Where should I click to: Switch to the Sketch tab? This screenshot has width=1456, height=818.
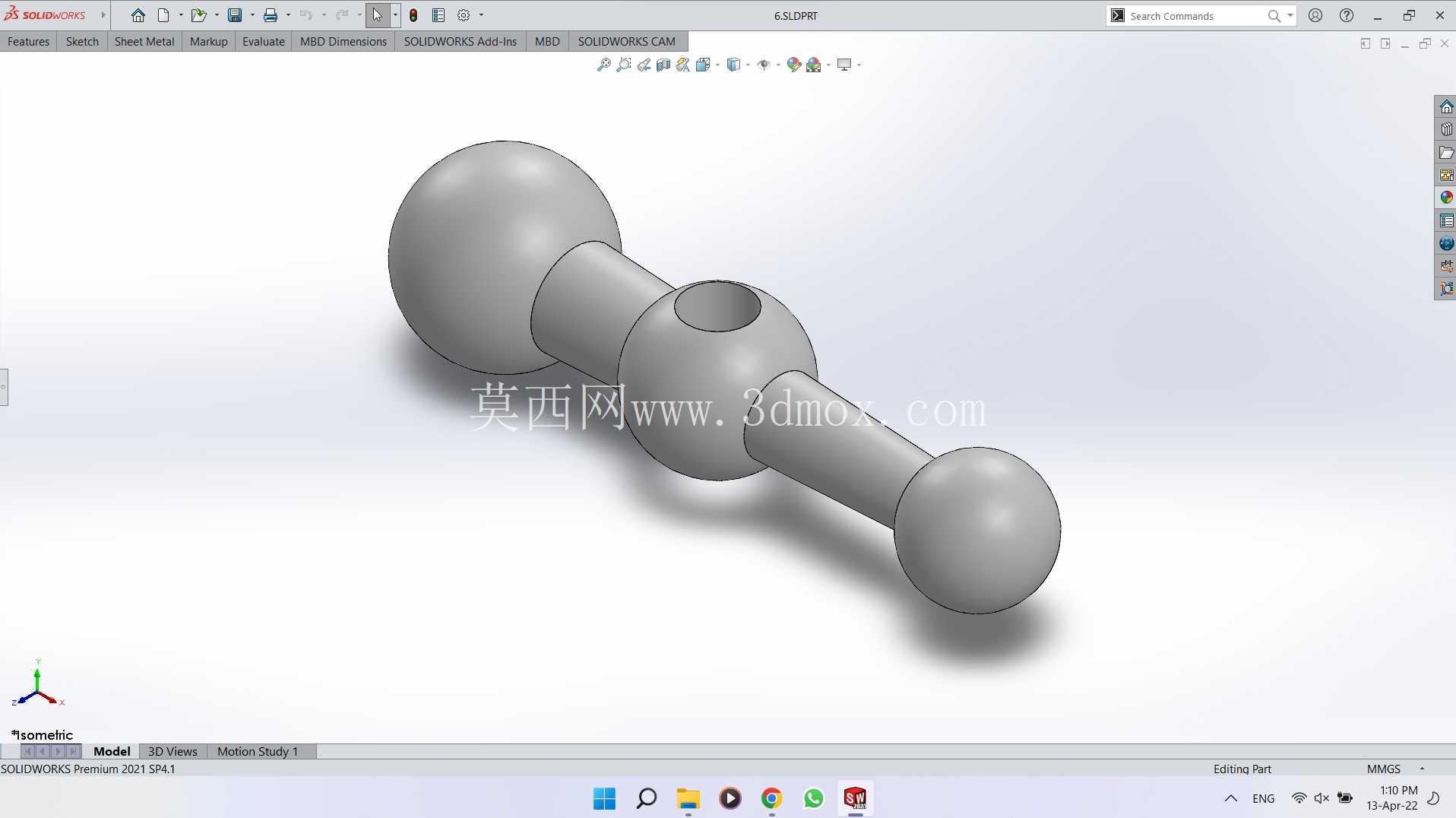tap(82, 41)
